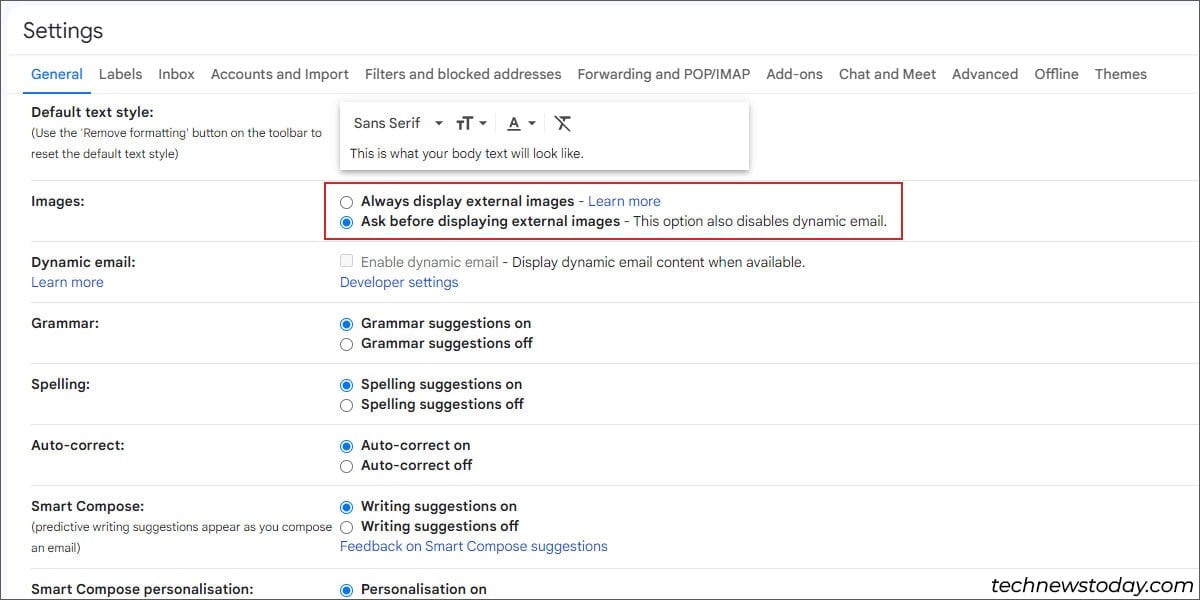Click the Remove formatting icon
Image resolution: width=1200 pixels, height=600 pixels.
tap(563, 123)
